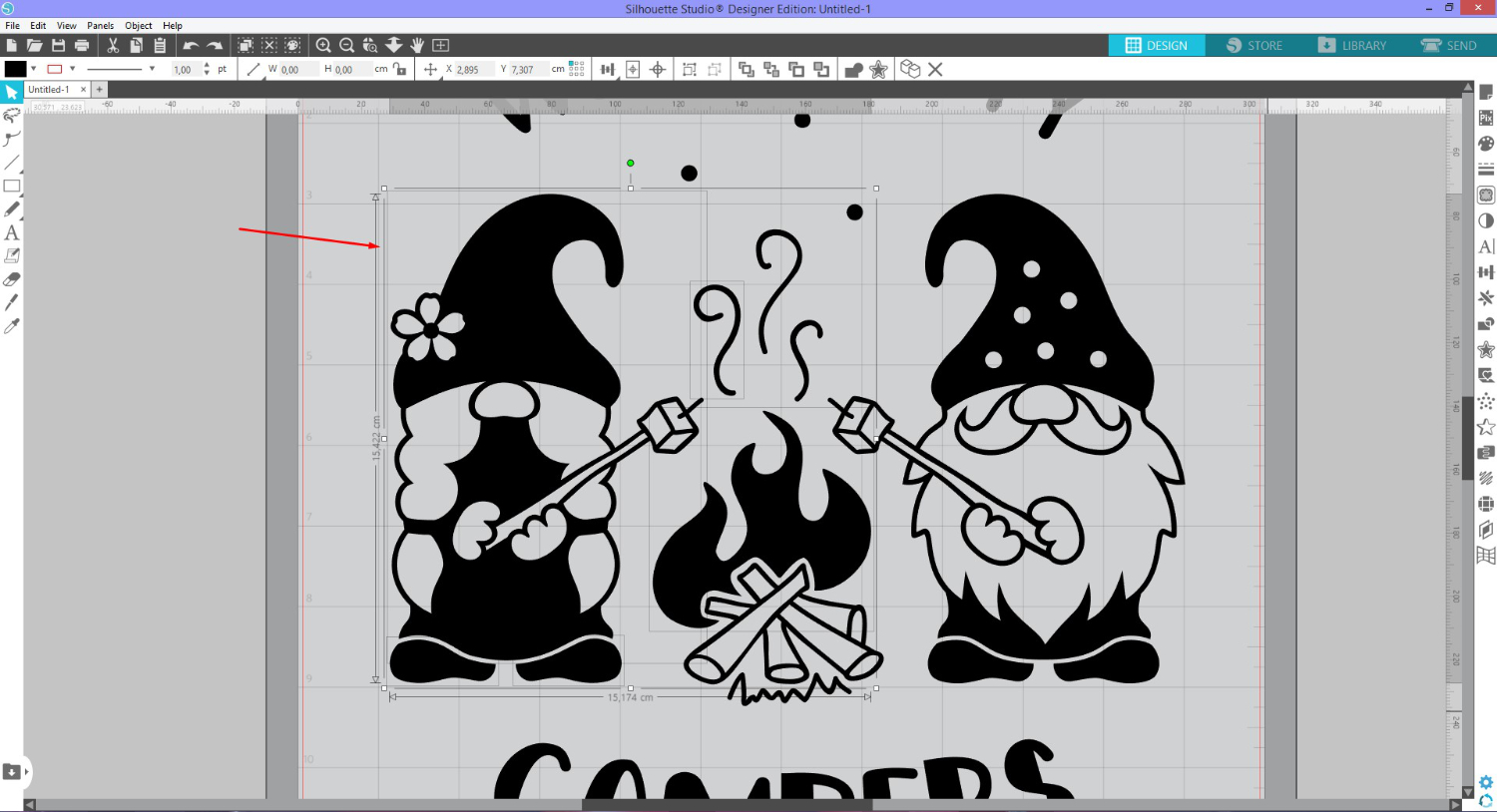This screenshot has width=1497, height=812.
Task: Click the Weld shapes icon
Action: coord(853,69)
